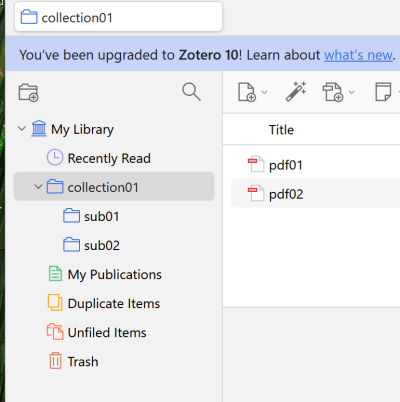Click the Trash bin icon

point(56,361)
